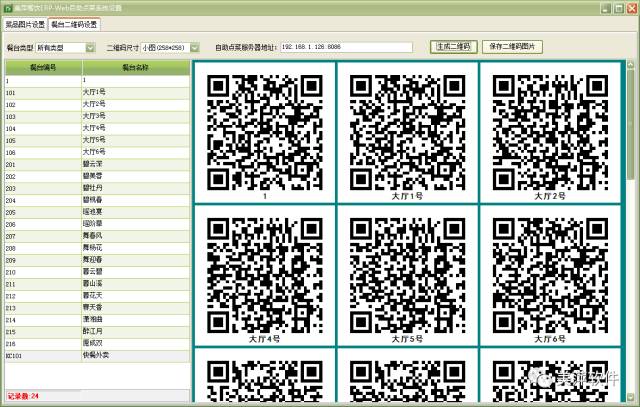Select the QR code for 大厅4号
The image size is (640, 407).
coord(264,273)
